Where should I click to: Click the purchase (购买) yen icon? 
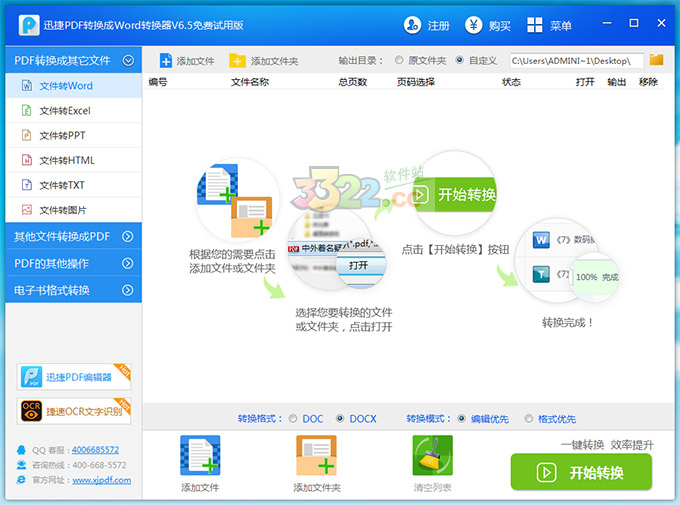[474, 25]
